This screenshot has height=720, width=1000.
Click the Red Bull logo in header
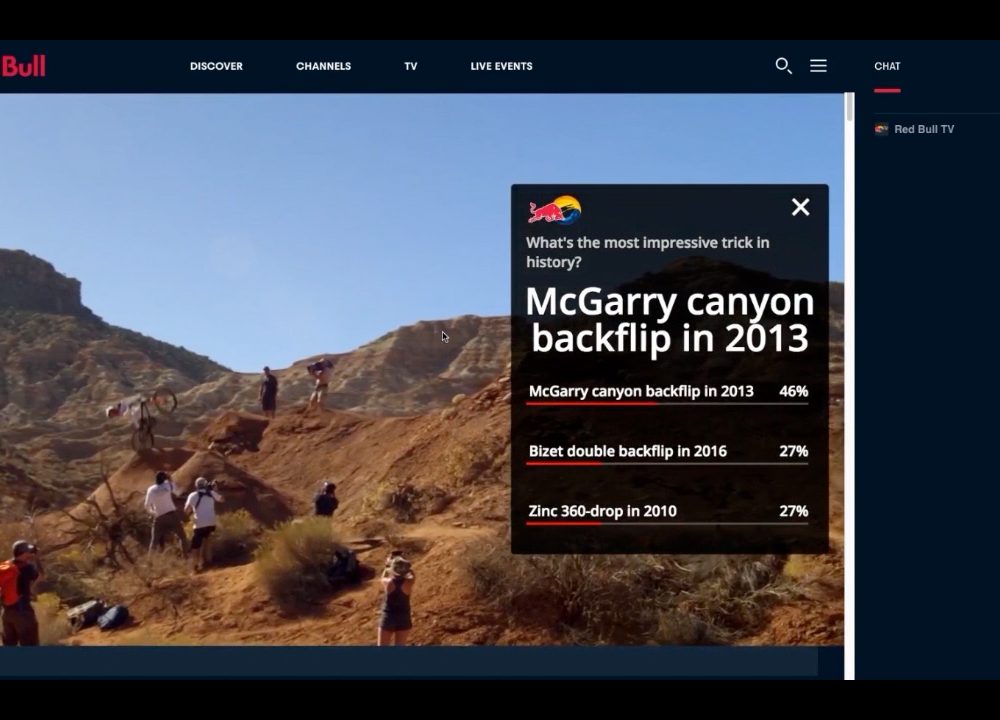coord(23,66)
